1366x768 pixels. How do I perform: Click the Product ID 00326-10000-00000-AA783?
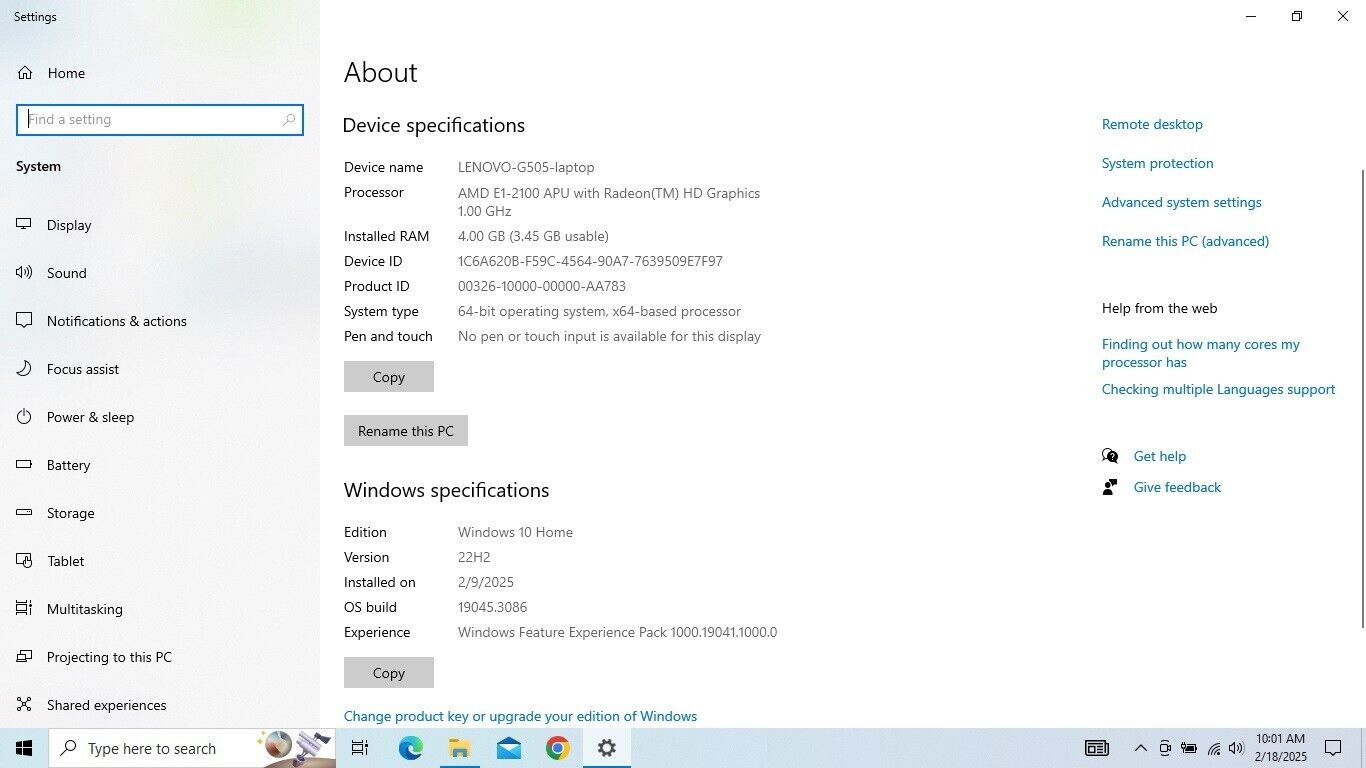(x=542, y=286)
